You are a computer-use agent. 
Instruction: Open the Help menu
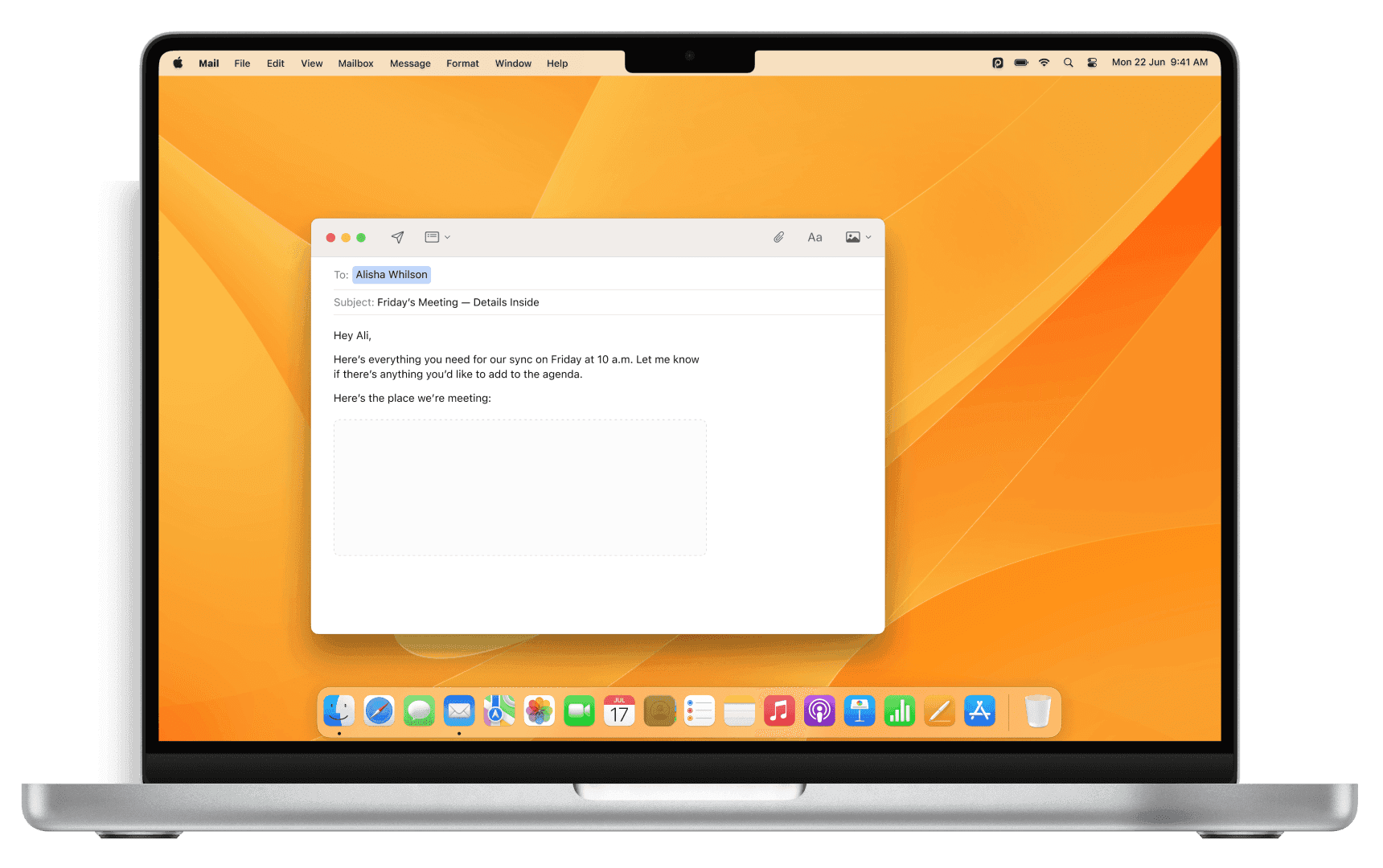[557, 63]
